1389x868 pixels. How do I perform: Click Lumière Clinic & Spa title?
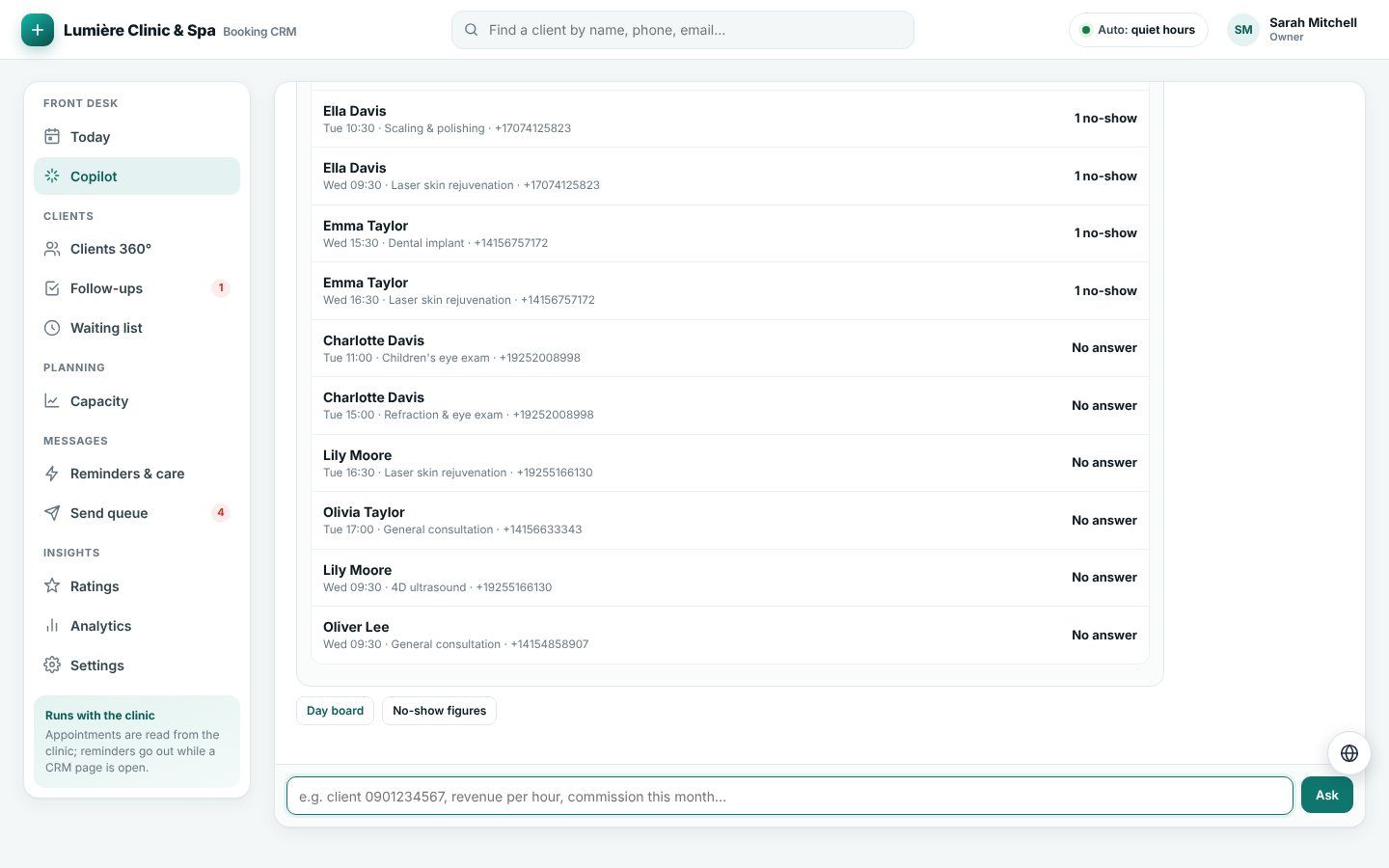(140, 30)
